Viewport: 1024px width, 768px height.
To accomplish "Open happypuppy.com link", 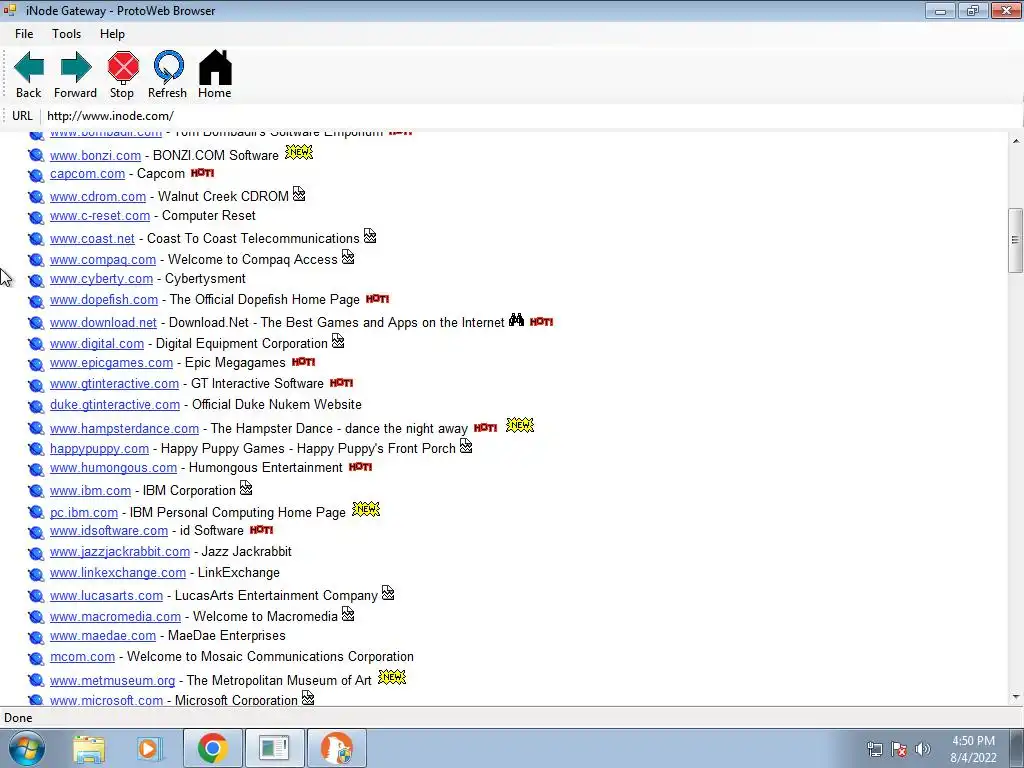I will click(99, 449).
